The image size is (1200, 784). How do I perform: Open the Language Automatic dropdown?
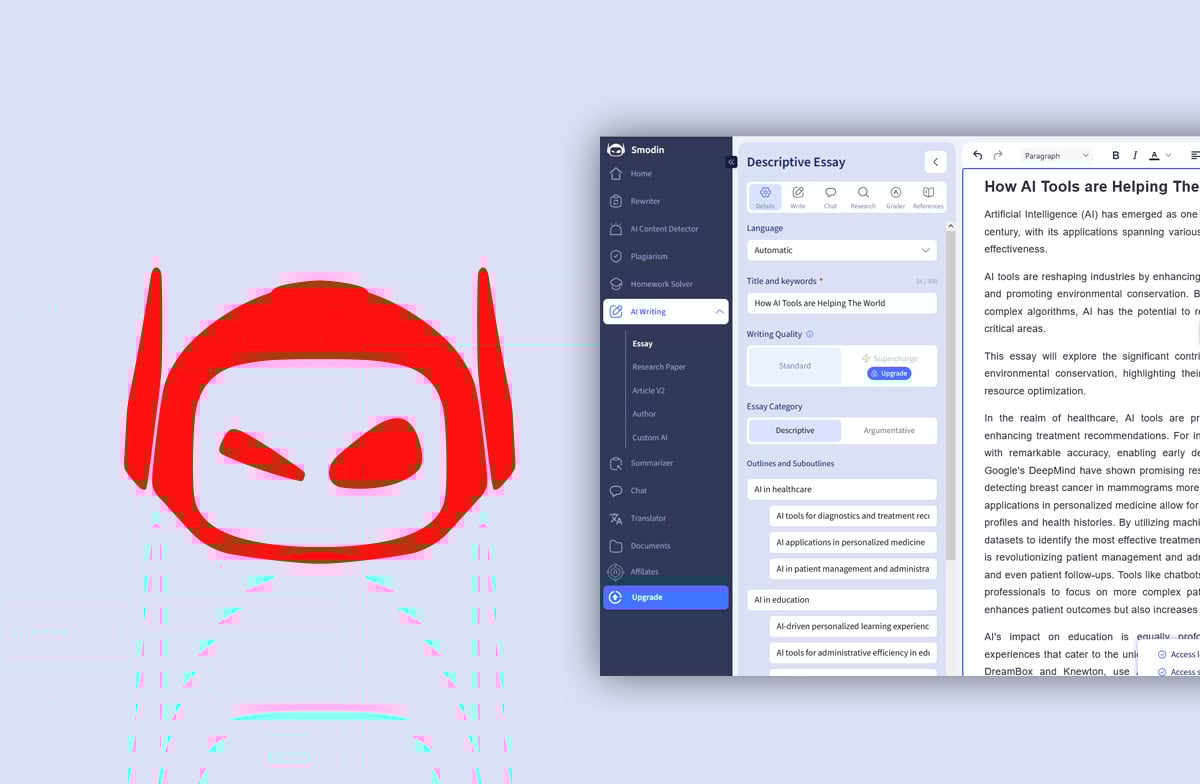tap(842, 250)
